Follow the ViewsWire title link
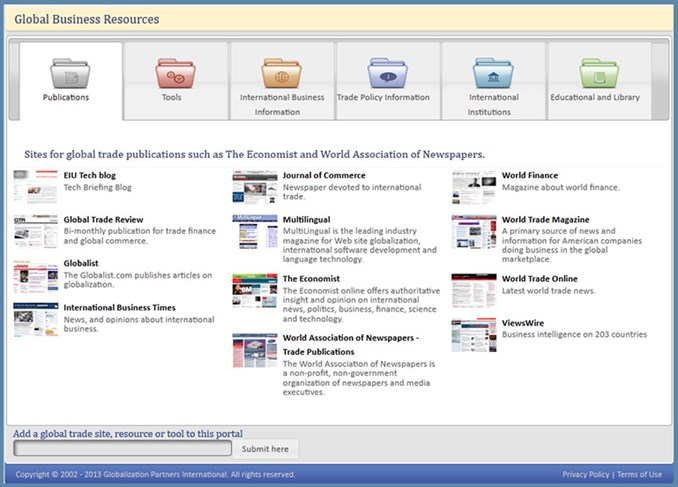 (523, 323)
